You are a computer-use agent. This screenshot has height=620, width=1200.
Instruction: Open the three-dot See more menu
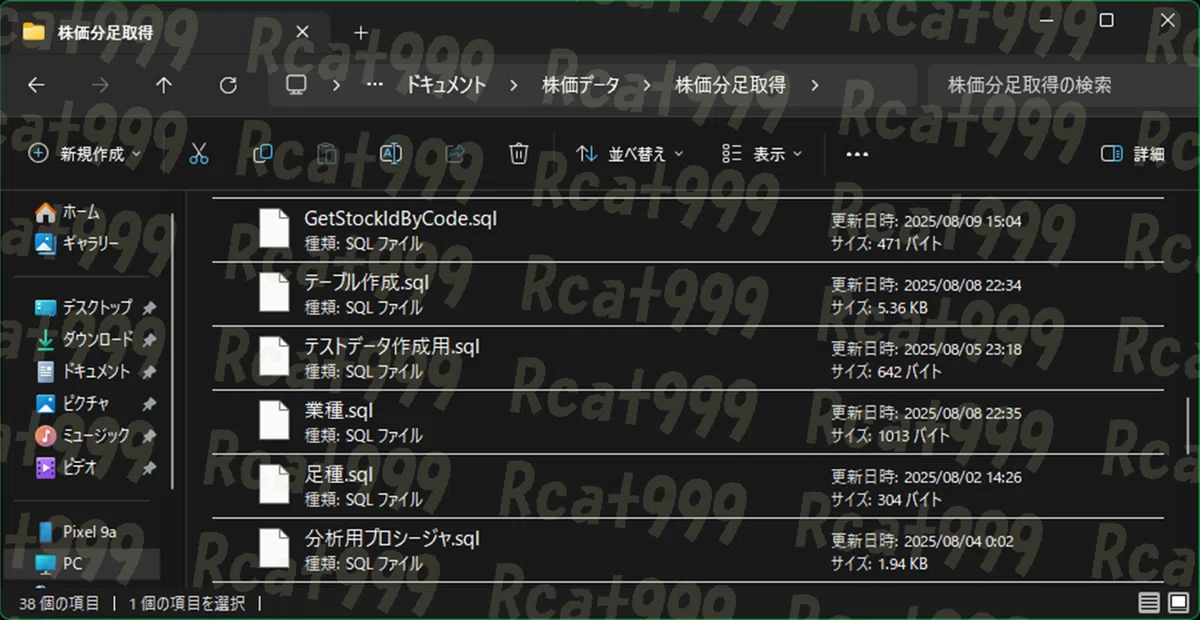pyautogui.click(x=857, y=154)
